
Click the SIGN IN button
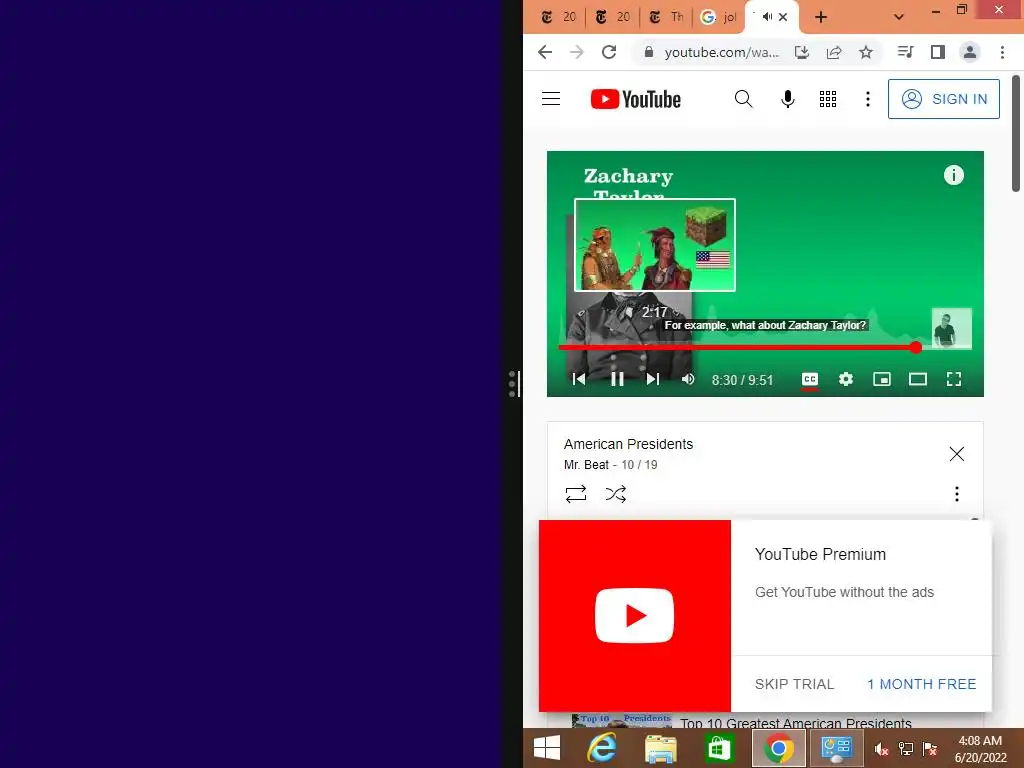tap(943, 99)
